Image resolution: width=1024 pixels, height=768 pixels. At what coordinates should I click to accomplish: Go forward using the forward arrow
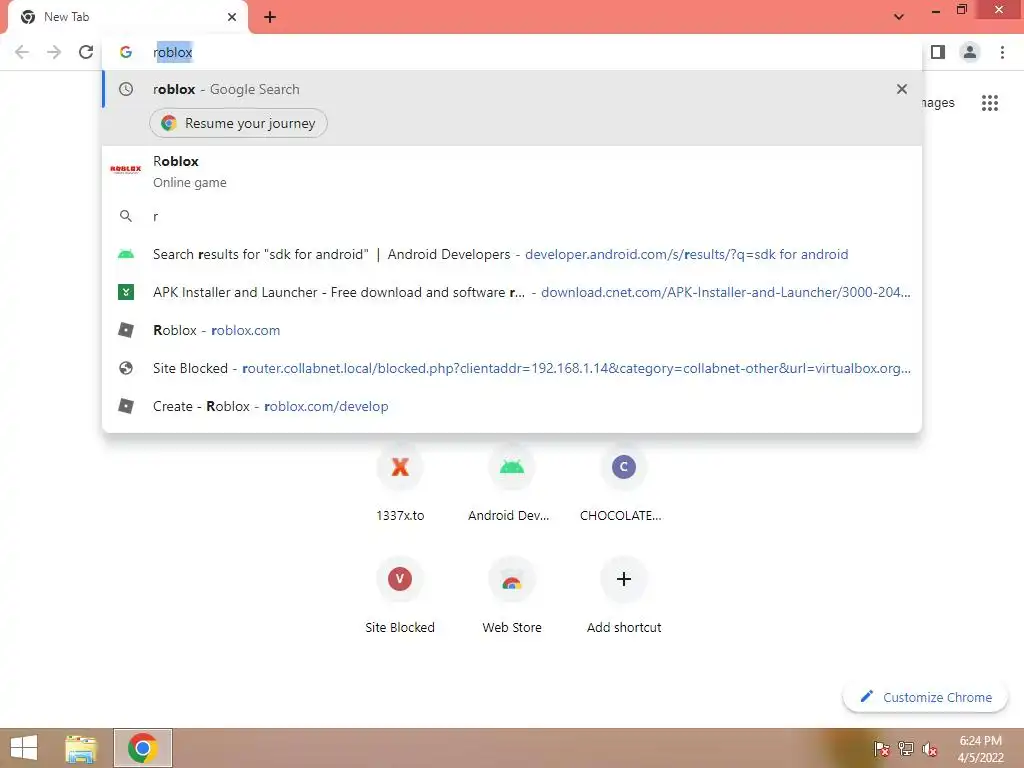click(54, 52)
